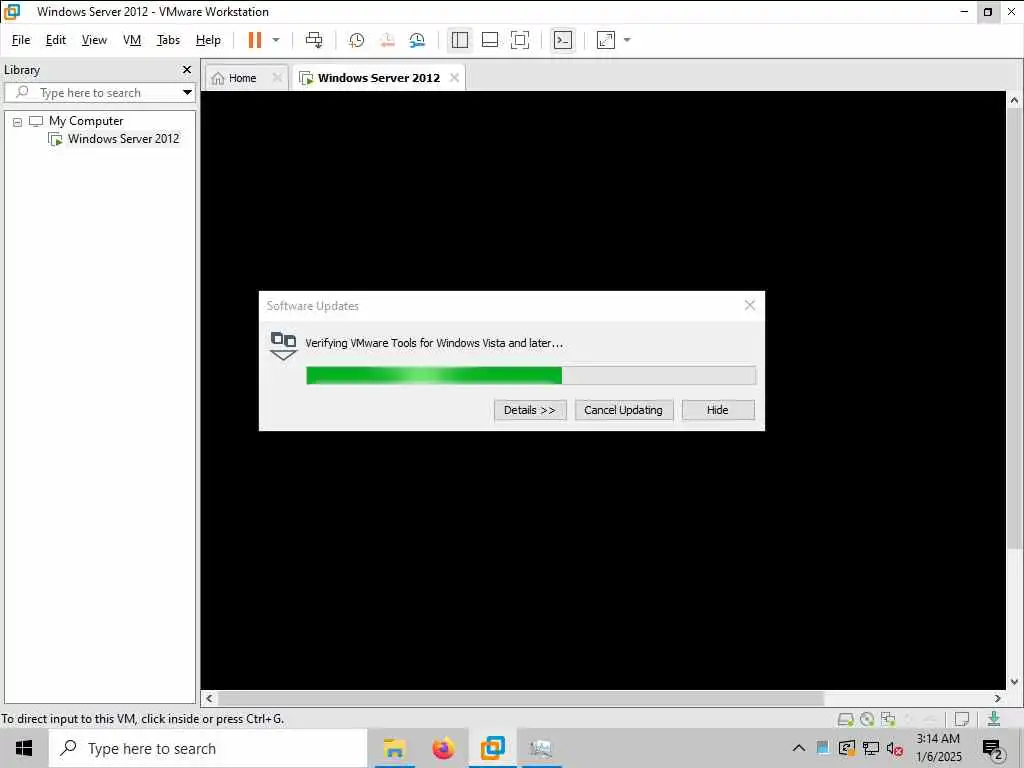
Task: Open the notification center icon
Action: coord(993,750)
